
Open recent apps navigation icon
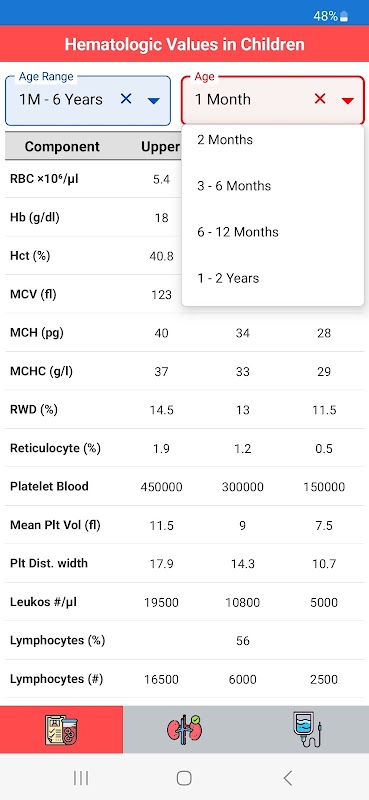(x=81, y=778)
